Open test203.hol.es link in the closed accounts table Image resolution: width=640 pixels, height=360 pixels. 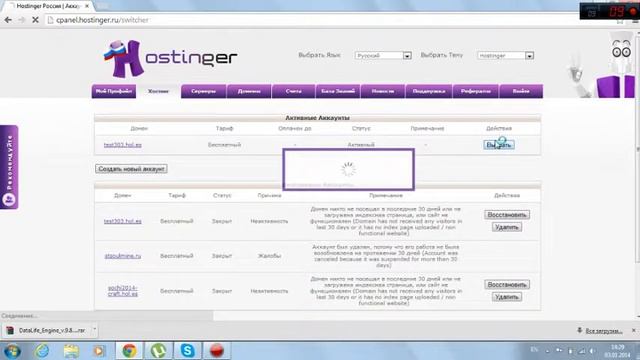[x=122, y=221]
